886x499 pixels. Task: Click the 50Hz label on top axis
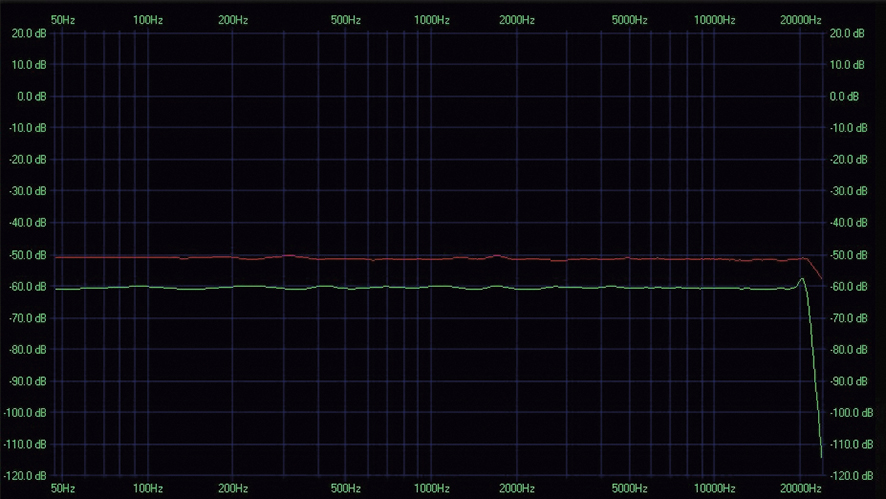(63, 20)
